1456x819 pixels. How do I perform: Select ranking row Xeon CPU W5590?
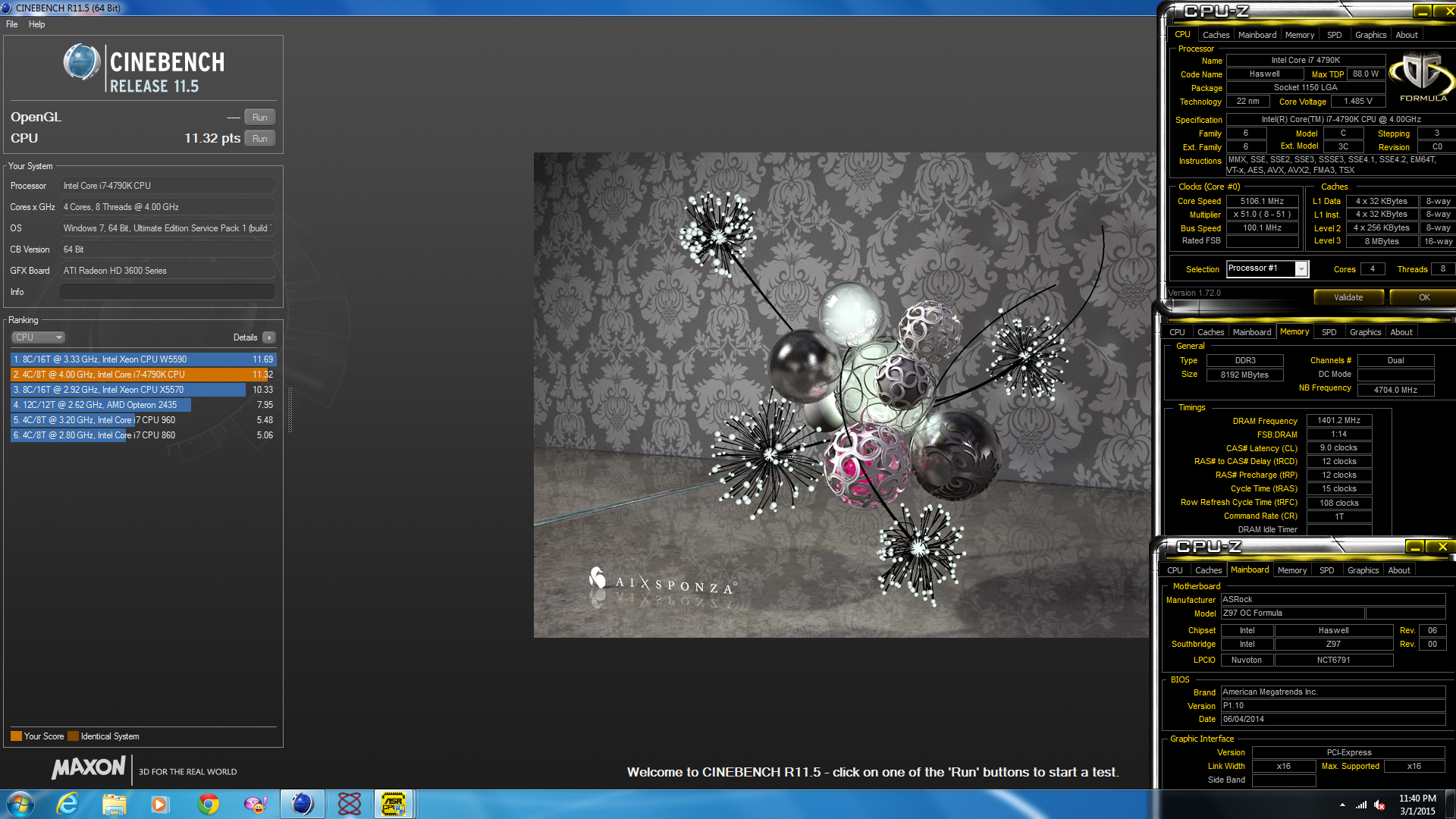(143, 359)
